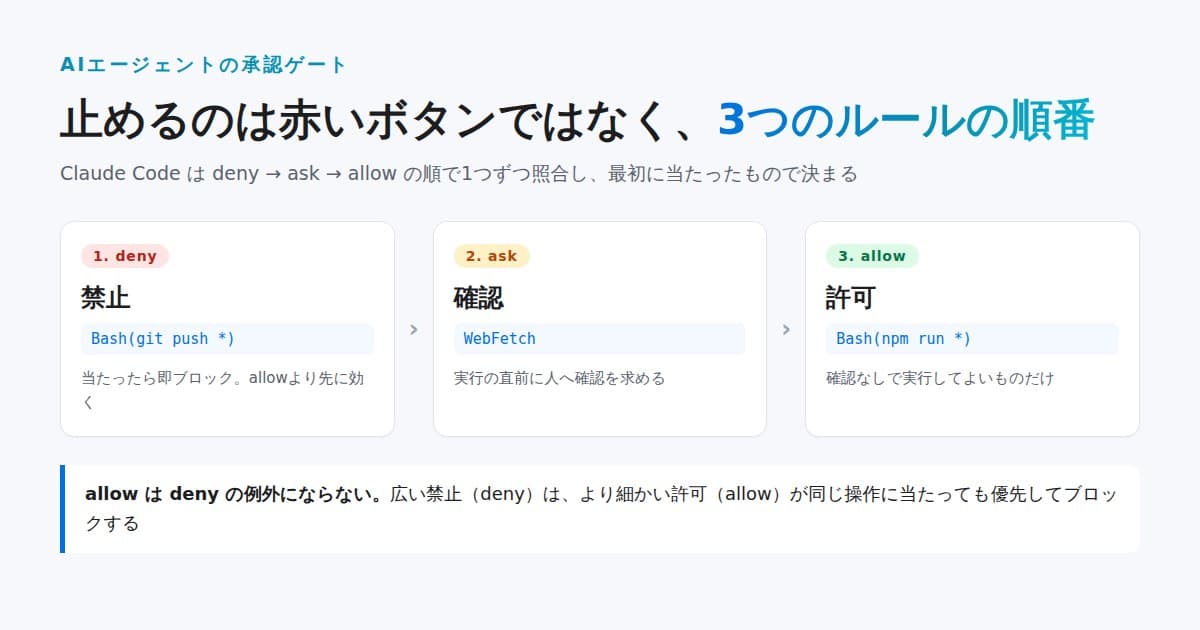
Task: Click the code snippet "Bash(git push *)"
Action: 227,339
